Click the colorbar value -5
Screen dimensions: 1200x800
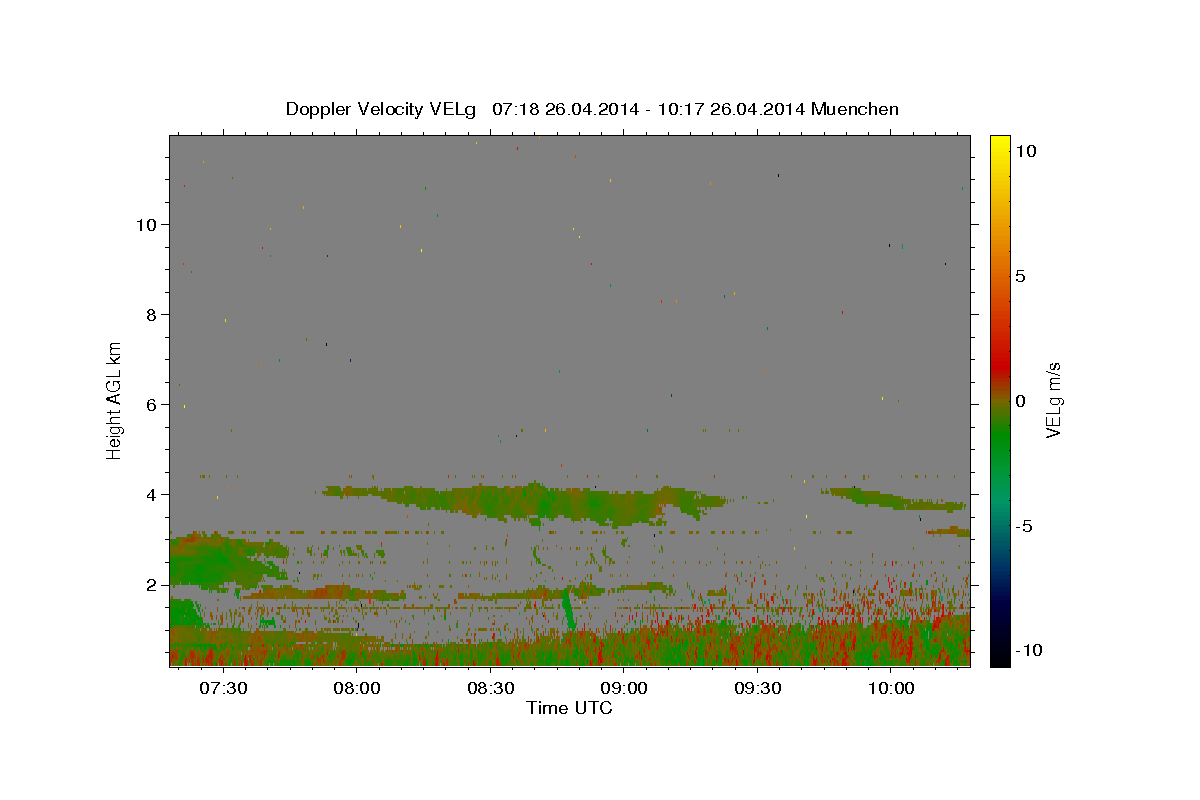point(1022,526)
